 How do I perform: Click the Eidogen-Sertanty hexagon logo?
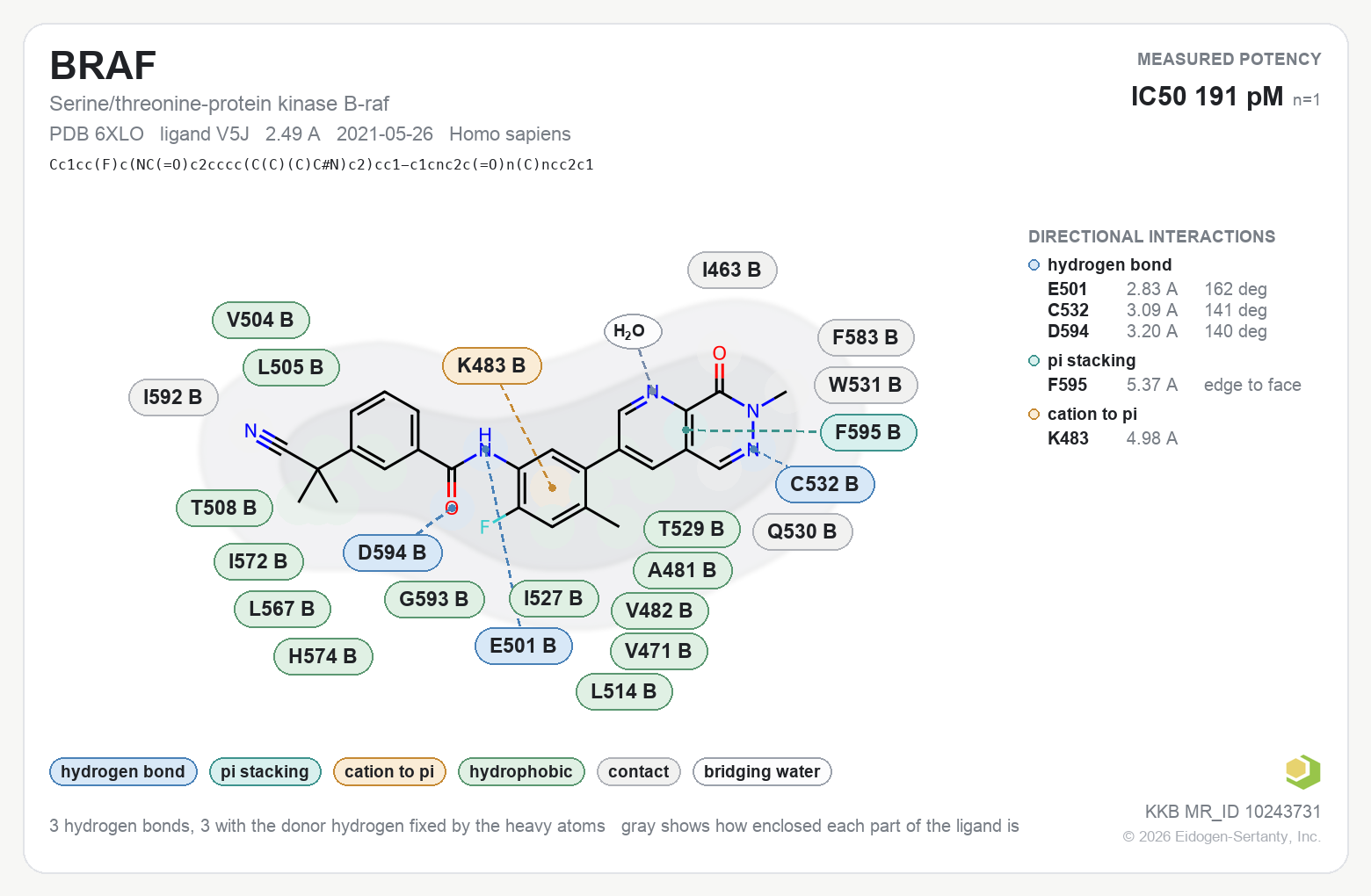pyautogui.click(x=1303, y=772)
